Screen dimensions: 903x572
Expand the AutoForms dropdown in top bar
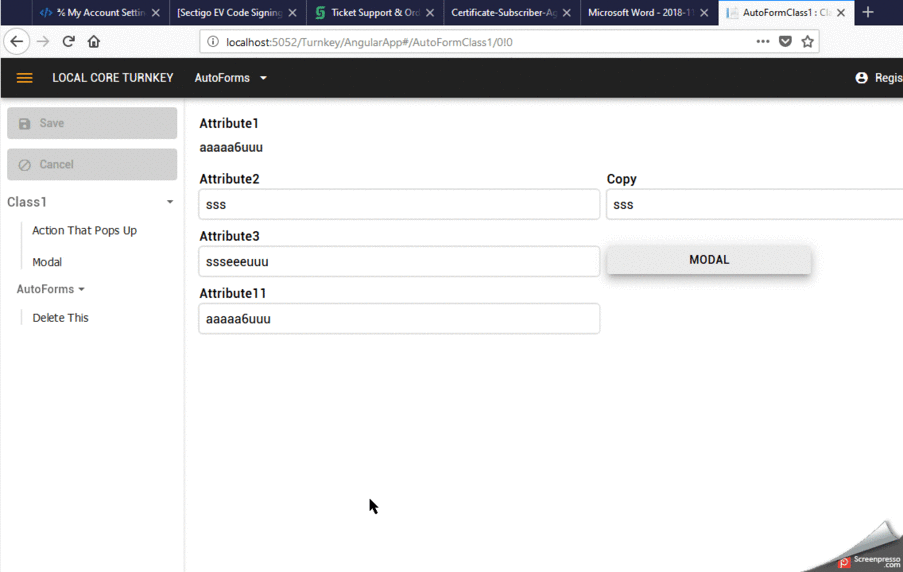pyautogui.click(x=231, y=78)
